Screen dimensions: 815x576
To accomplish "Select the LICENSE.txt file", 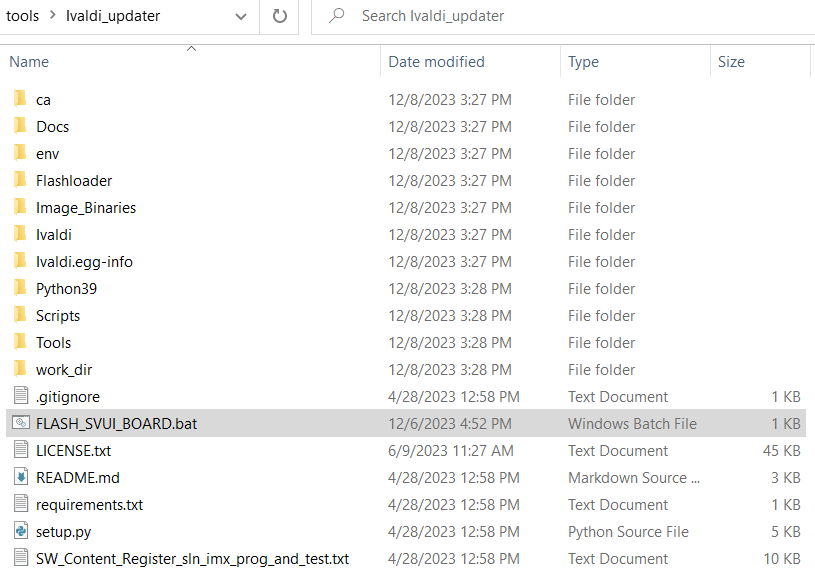I will point(73,451).
